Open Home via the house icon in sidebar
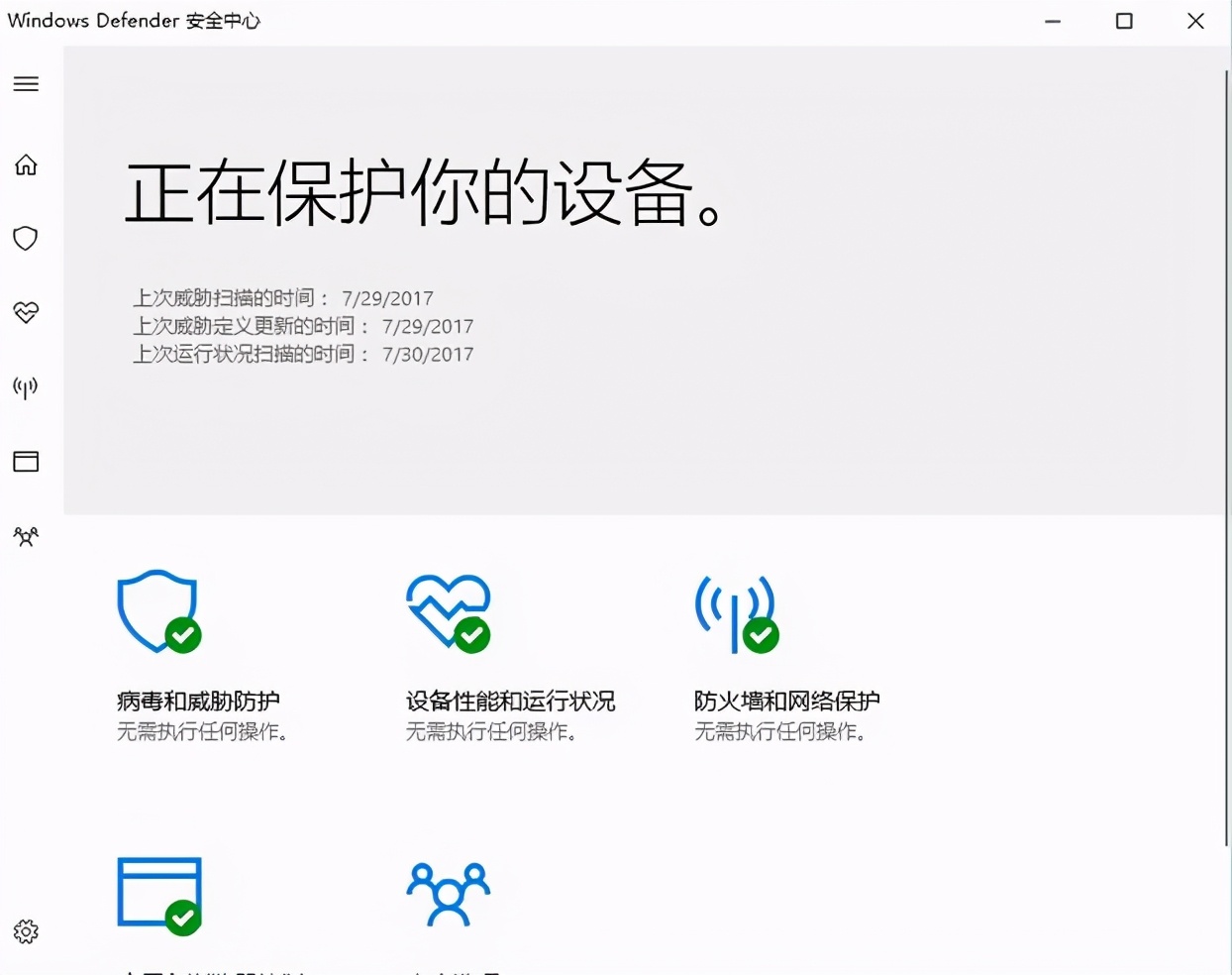Viewport: 1232px width, 975px height. (x=26, y=164)
